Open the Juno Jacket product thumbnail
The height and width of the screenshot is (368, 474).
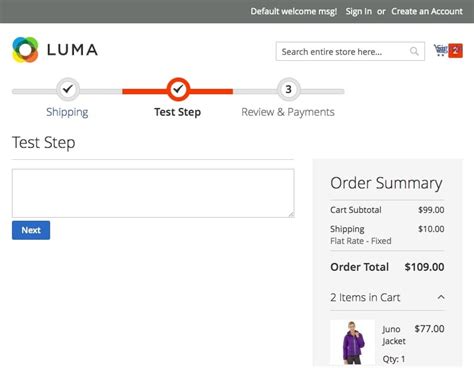coord(353,342)
